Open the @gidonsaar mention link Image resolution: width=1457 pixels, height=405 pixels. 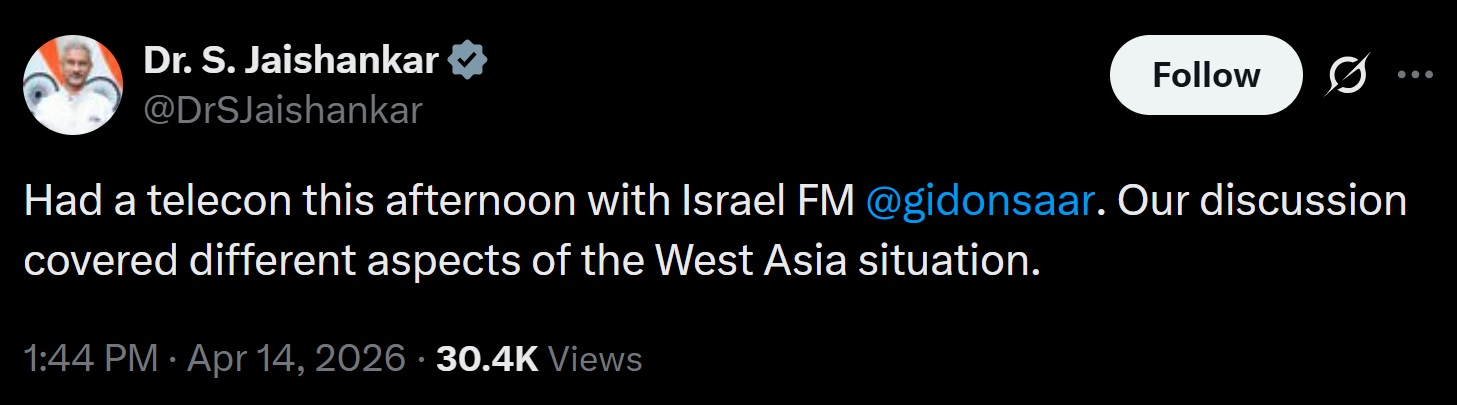pos(976,203)
